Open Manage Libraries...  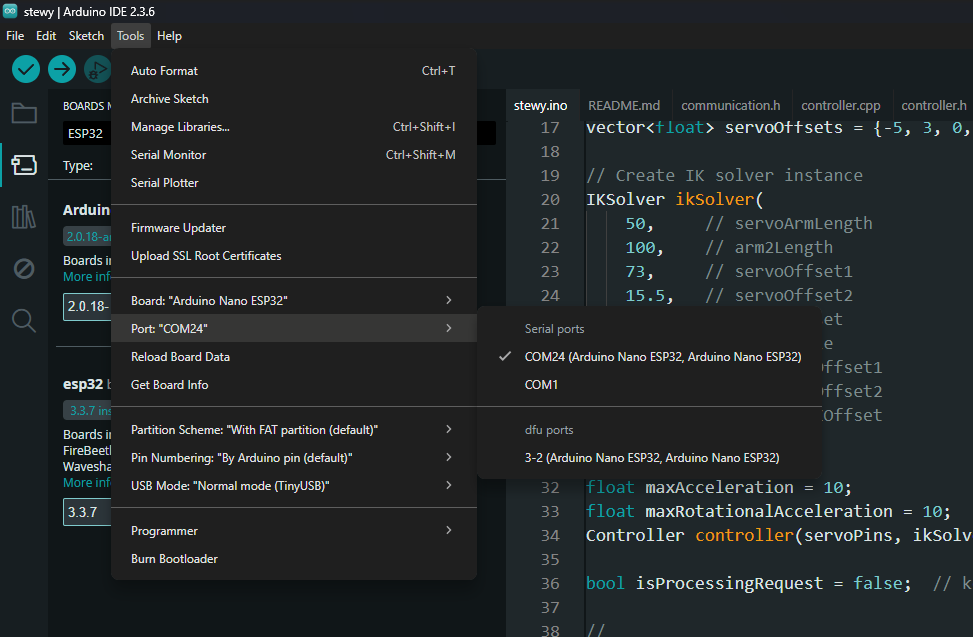click(294, 127)
